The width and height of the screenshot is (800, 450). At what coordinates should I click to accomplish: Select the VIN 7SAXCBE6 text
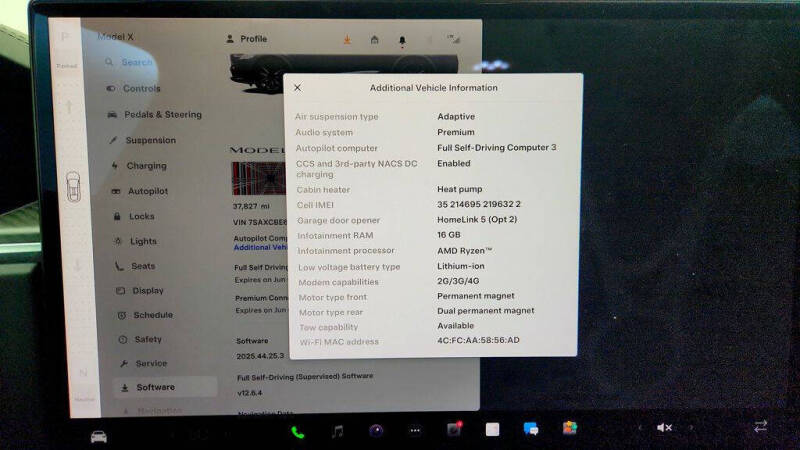coord(260,222)
